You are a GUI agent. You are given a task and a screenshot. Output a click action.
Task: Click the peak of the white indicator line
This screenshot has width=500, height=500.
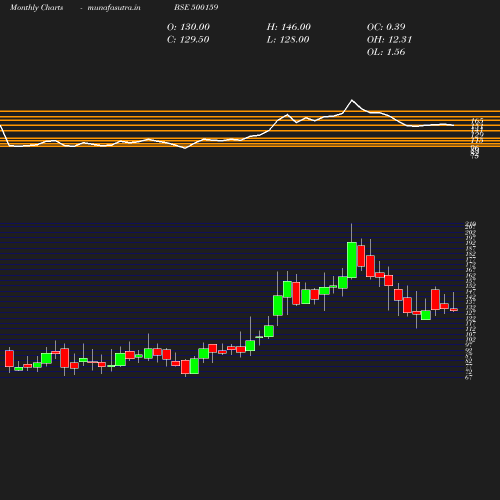click(352, 100)
